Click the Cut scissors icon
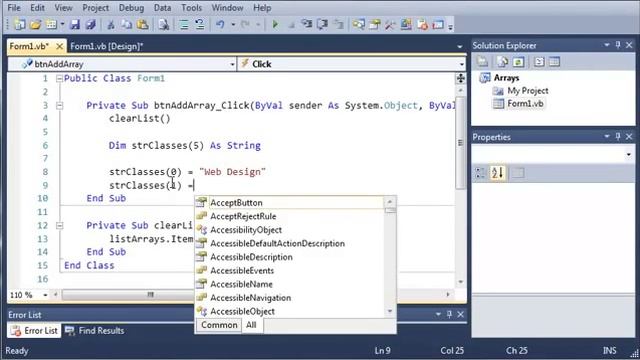The width and height of the screenshot is (640, 360). [111, 25]
